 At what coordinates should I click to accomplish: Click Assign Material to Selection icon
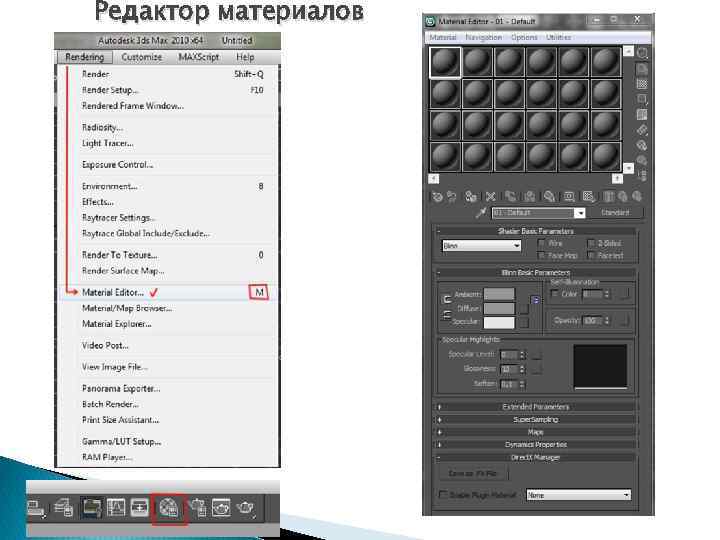pos(471,197)
